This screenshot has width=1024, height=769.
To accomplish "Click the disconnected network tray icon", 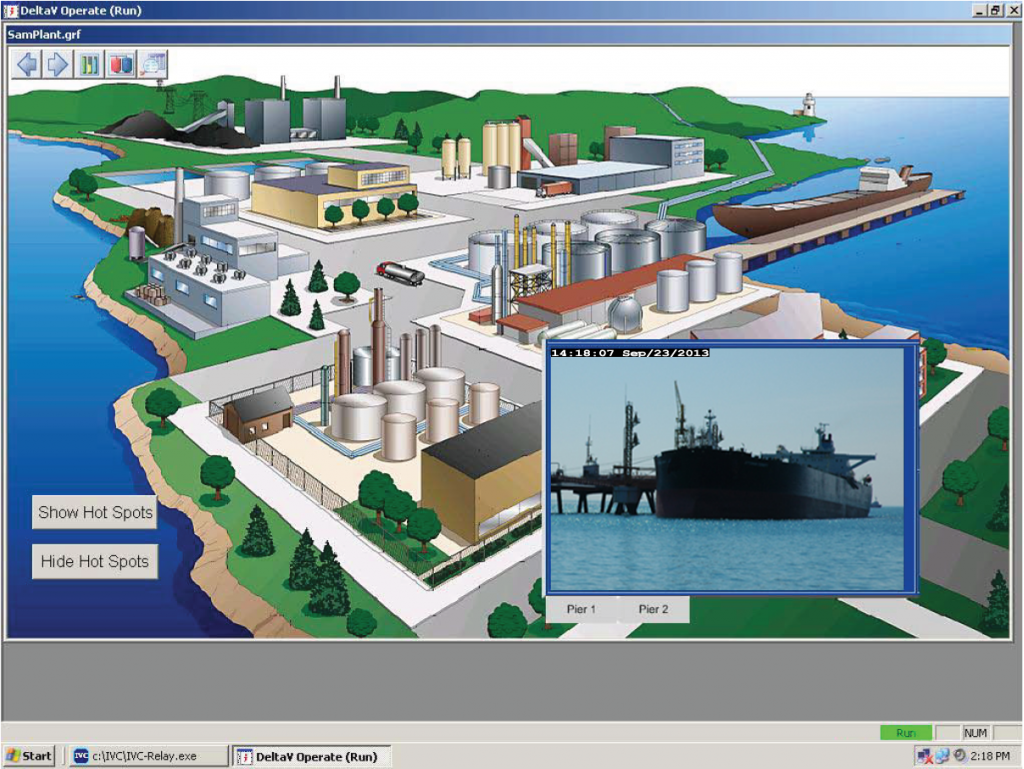I will click(924, 756).
